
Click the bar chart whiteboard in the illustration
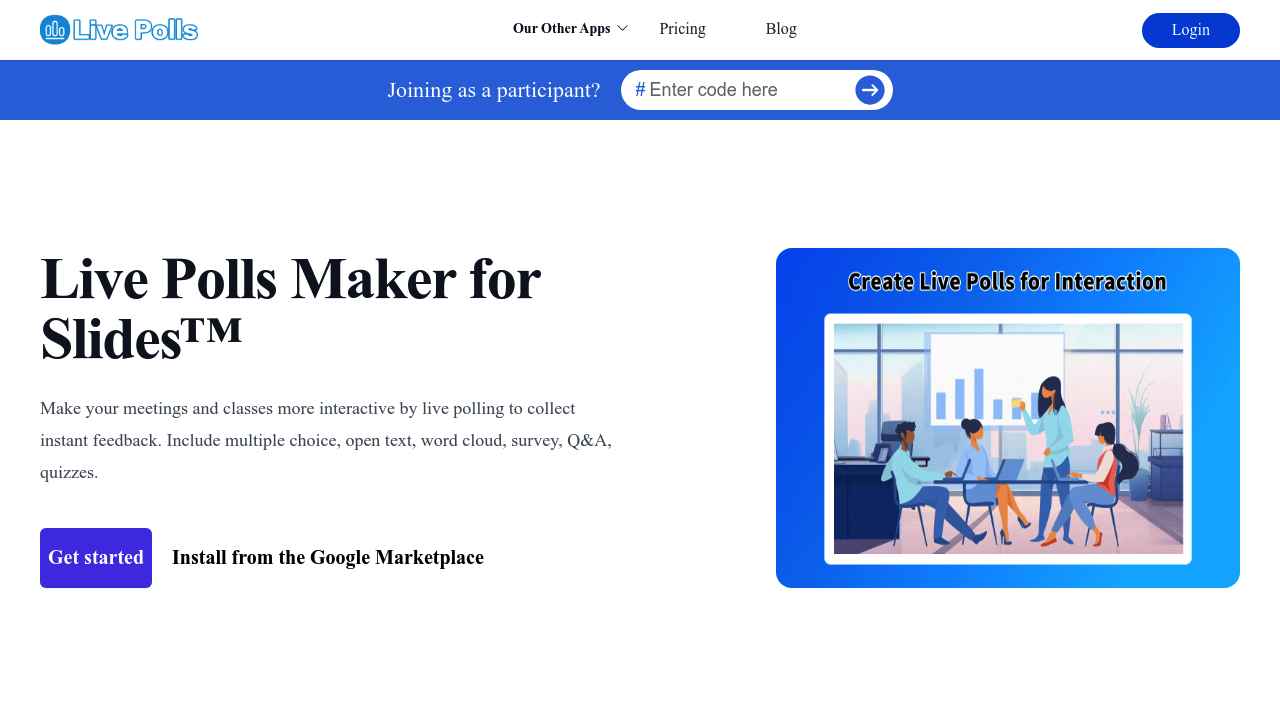tap(995, 380)
